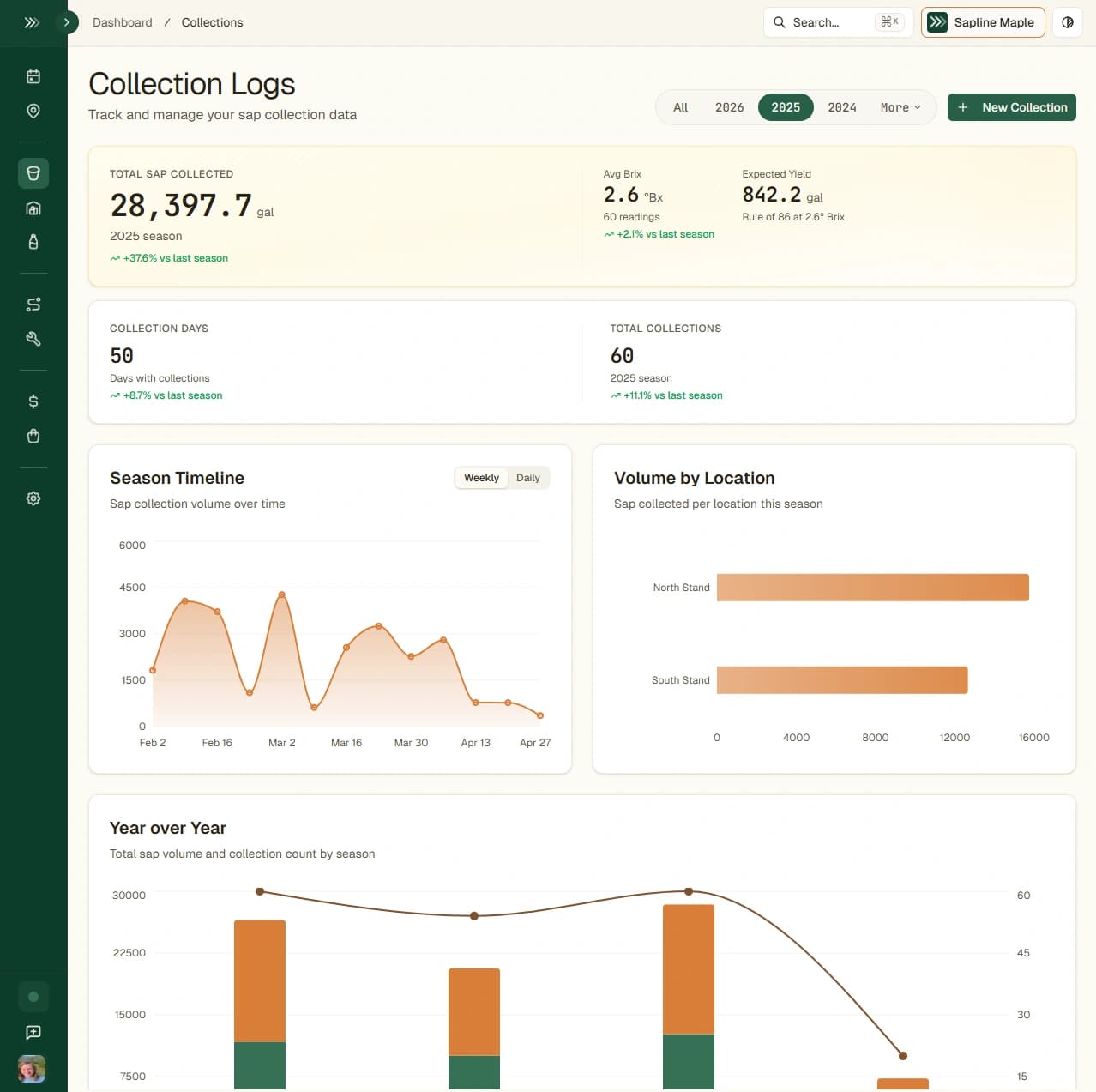Select the bucket collections icon in the sidebar
Viewport: 1096px width, 1092px height.
point(33,172)
